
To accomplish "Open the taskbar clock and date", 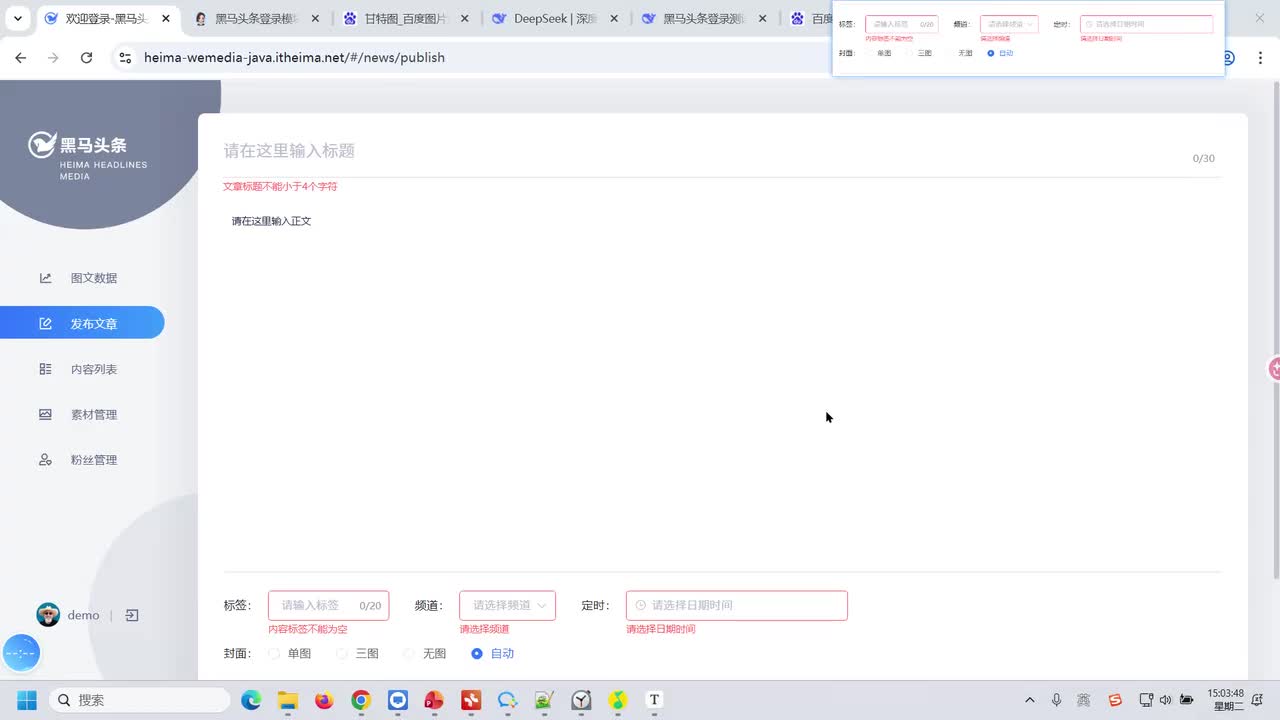I will [x=1225, y=699].
